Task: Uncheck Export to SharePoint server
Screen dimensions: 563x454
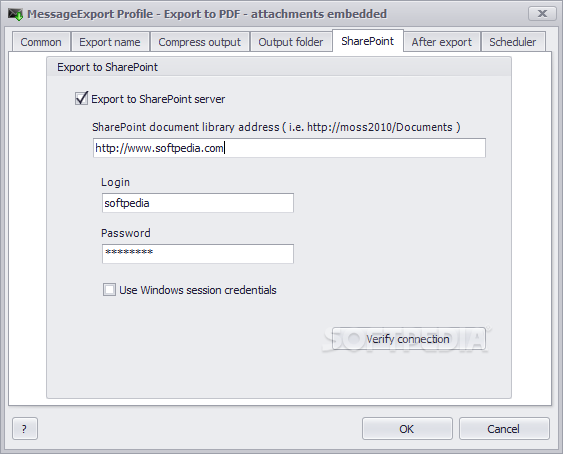Action: coord(82,98)
